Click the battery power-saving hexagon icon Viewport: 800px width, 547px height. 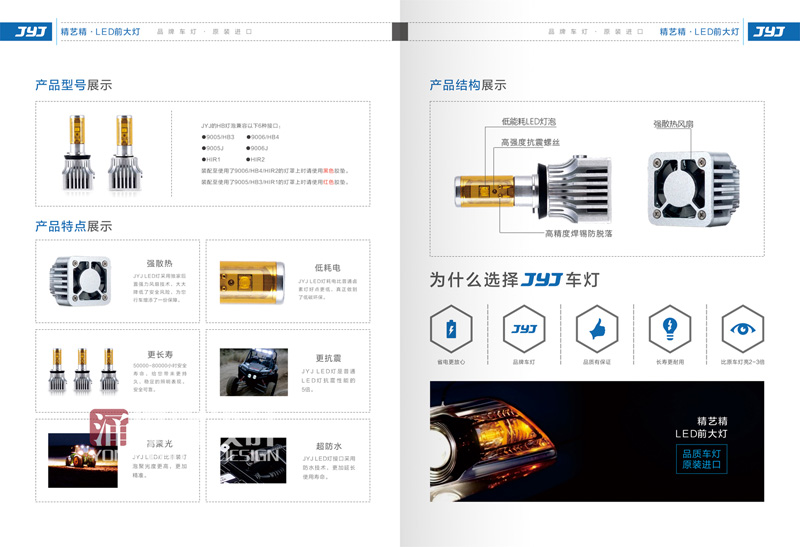click(450, 329)
